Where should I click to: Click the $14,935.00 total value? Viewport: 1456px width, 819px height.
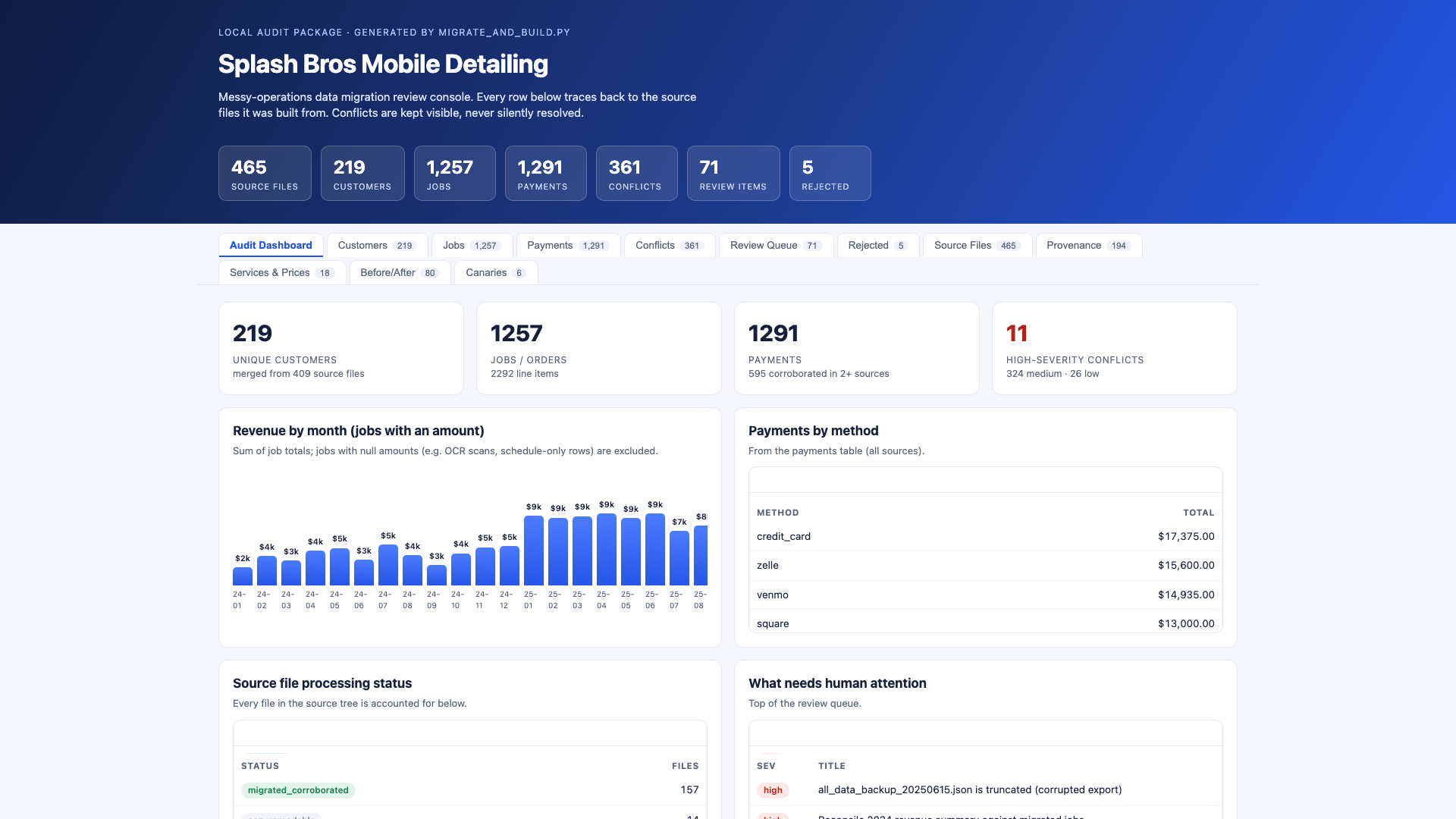click(x=1186, y=595)
